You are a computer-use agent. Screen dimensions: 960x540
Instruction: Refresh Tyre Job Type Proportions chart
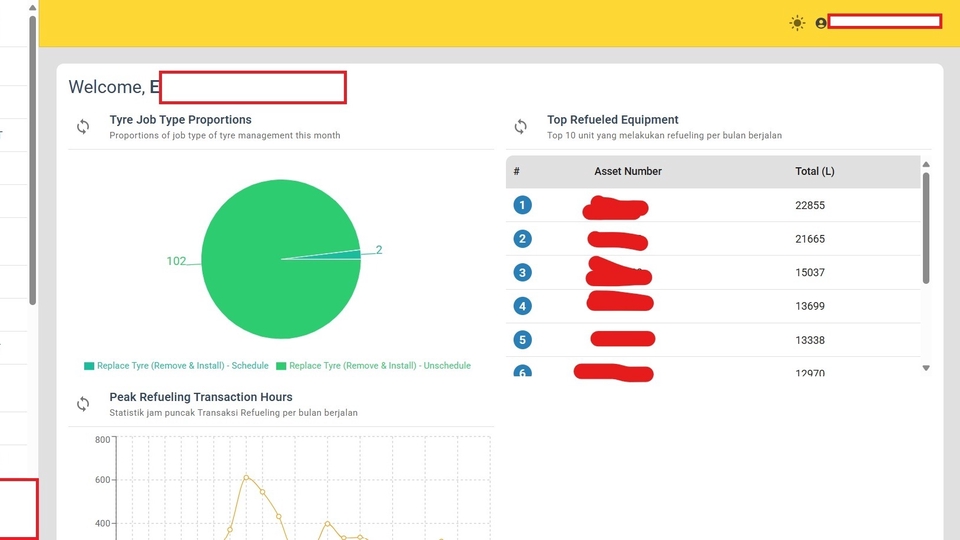tap(83, 127)
